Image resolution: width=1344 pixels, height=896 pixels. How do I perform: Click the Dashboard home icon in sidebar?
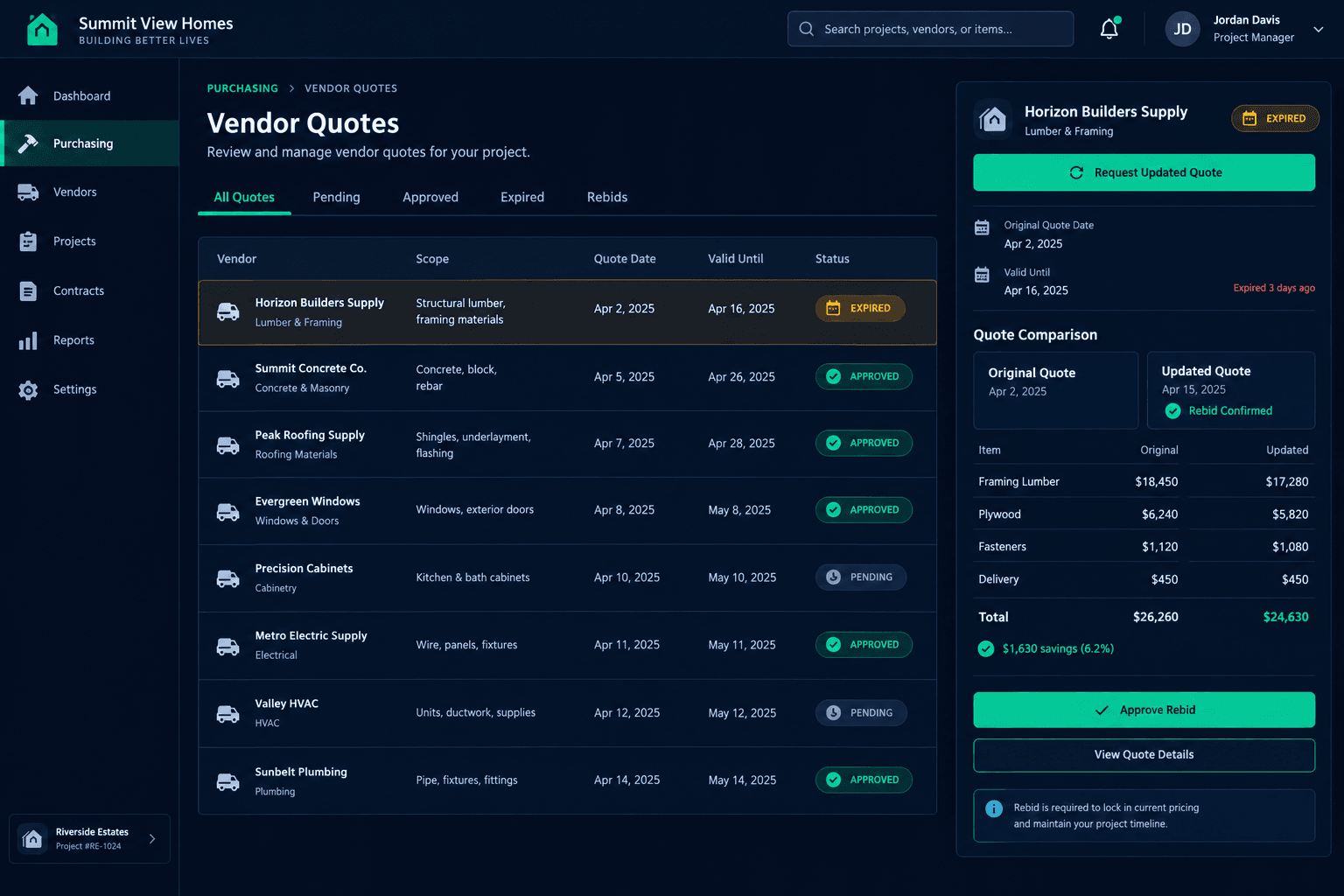(x=28, y=95)
